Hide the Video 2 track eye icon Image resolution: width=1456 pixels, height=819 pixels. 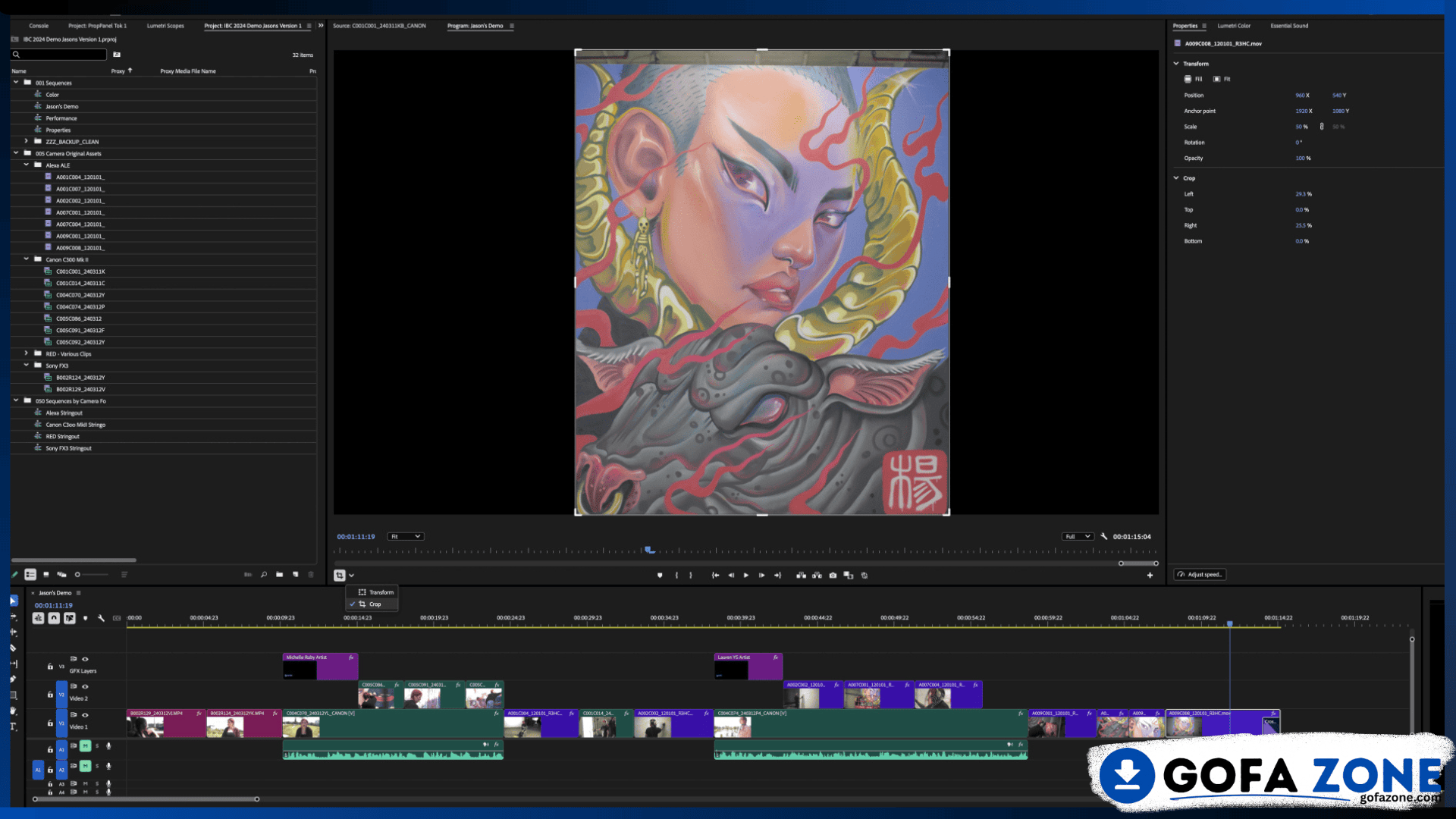pyautogui.click(x=85, y=686)
